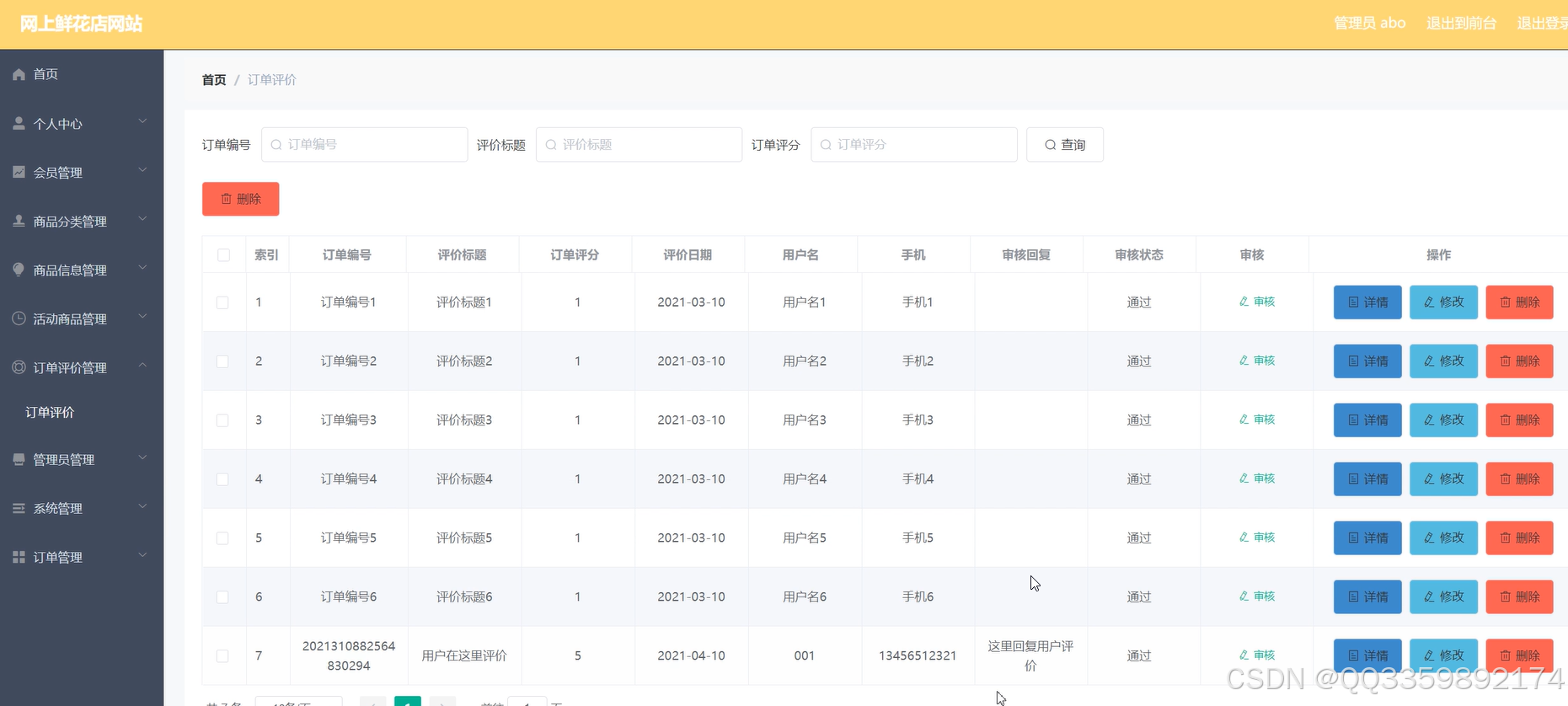The height and width of the screenshot is (706, 1568).
Task: Click inside the 订单编号 search input
Action: 364,145
